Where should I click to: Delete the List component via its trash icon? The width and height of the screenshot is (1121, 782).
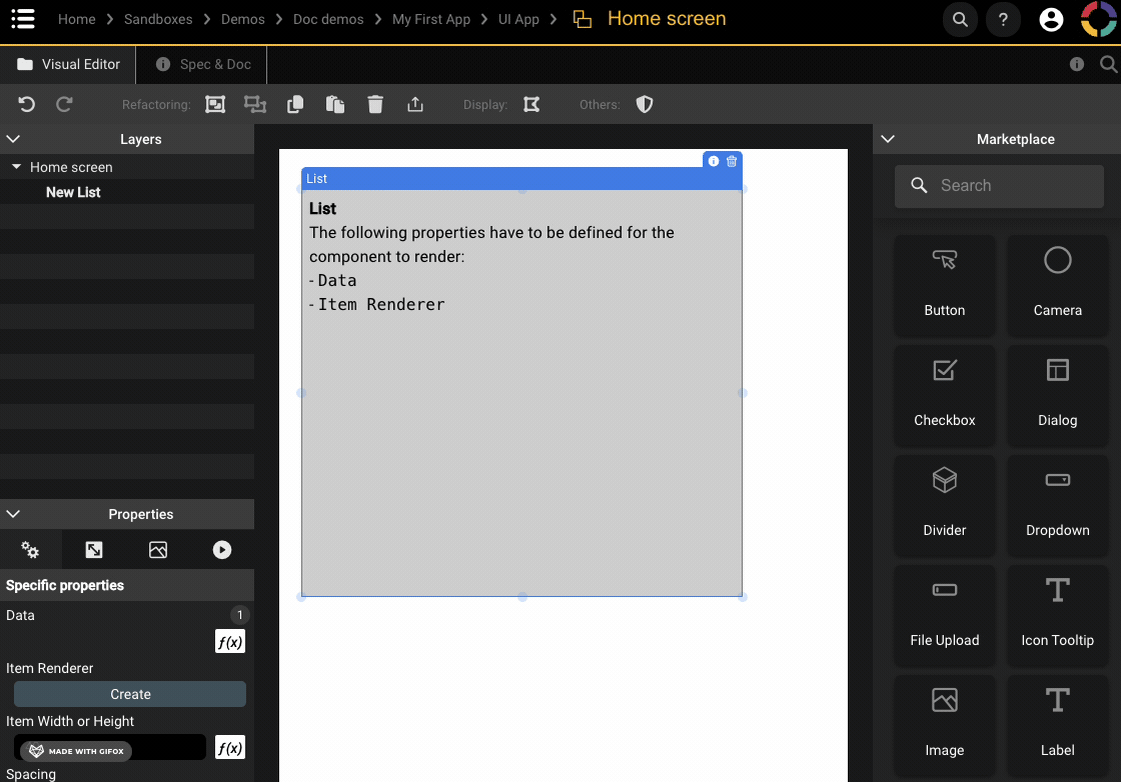732,161
